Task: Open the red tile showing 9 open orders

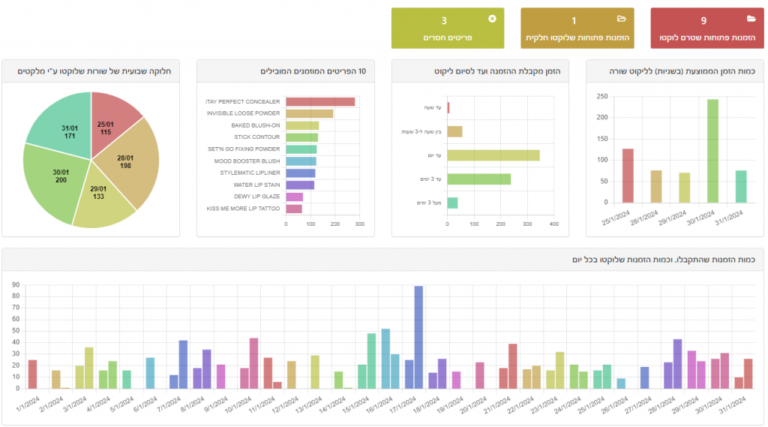Action: pos(707,28)
